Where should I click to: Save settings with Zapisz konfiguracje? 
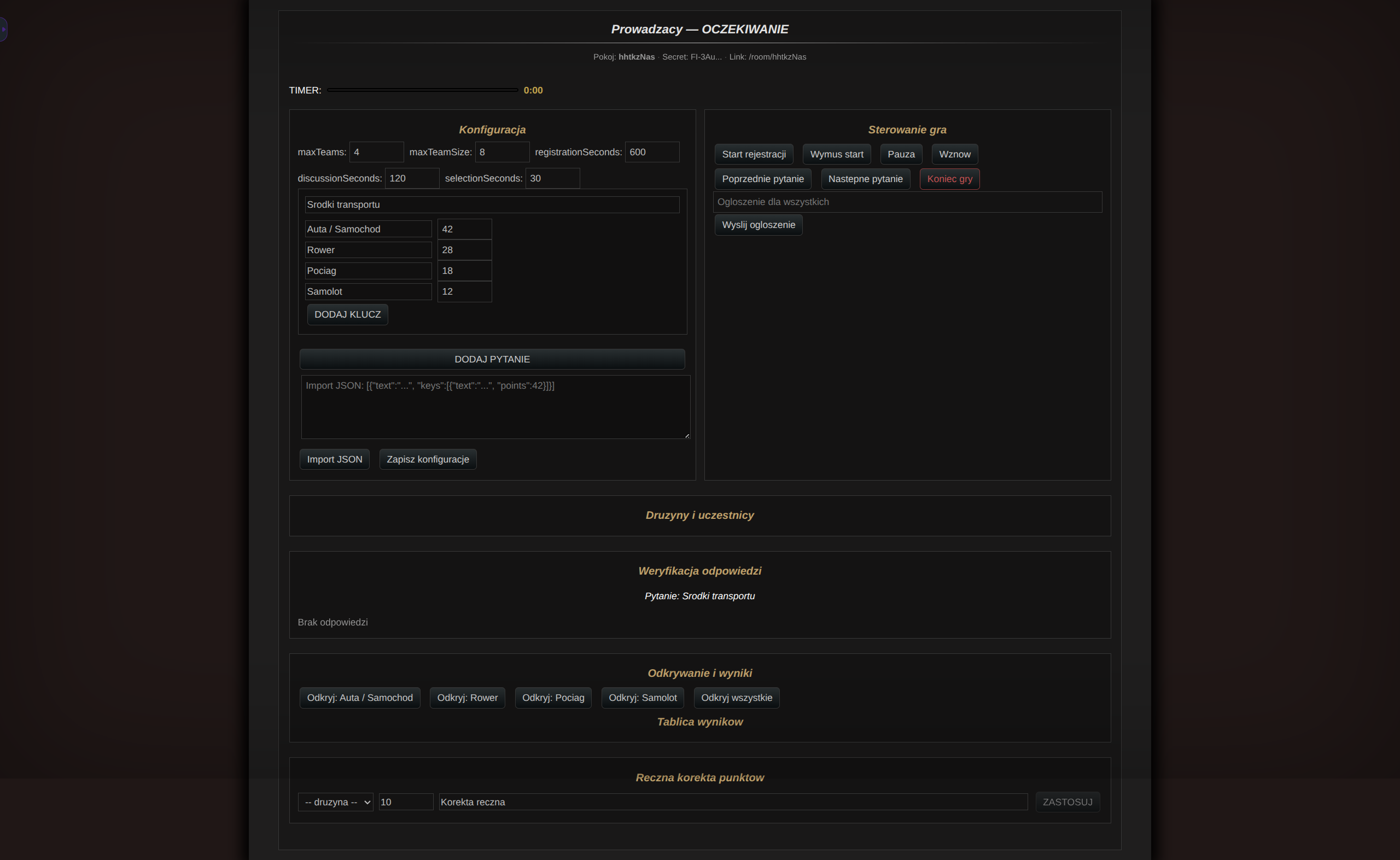[428, 459]
